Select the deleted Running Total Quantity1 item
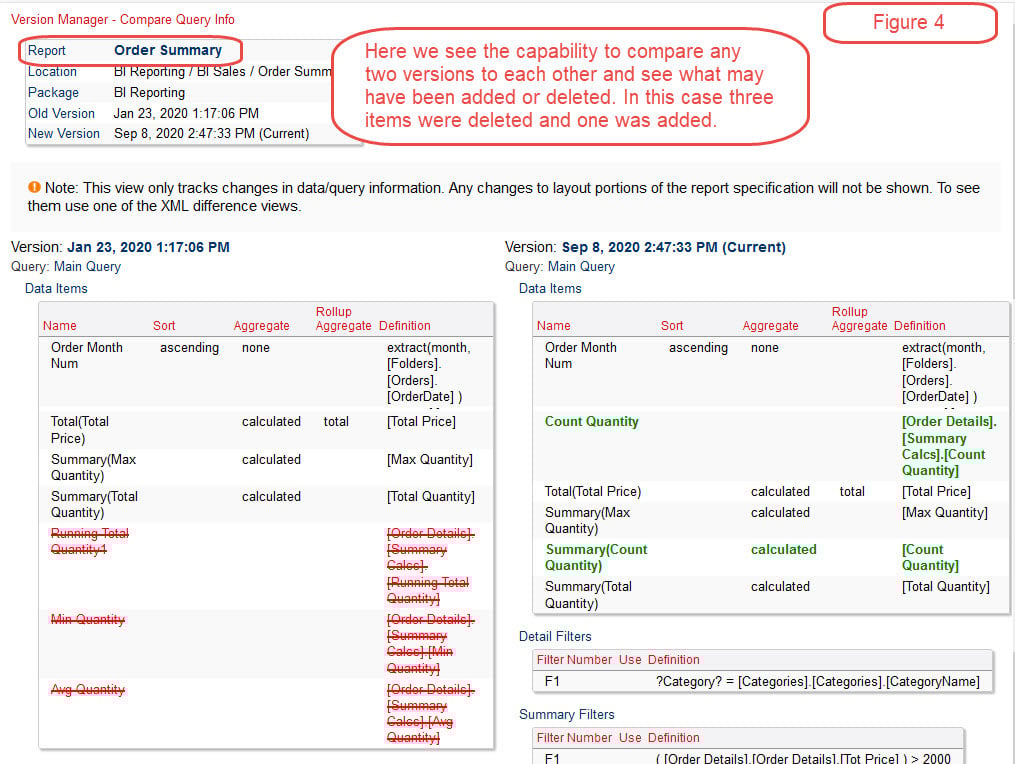 [x=89, y=541]
